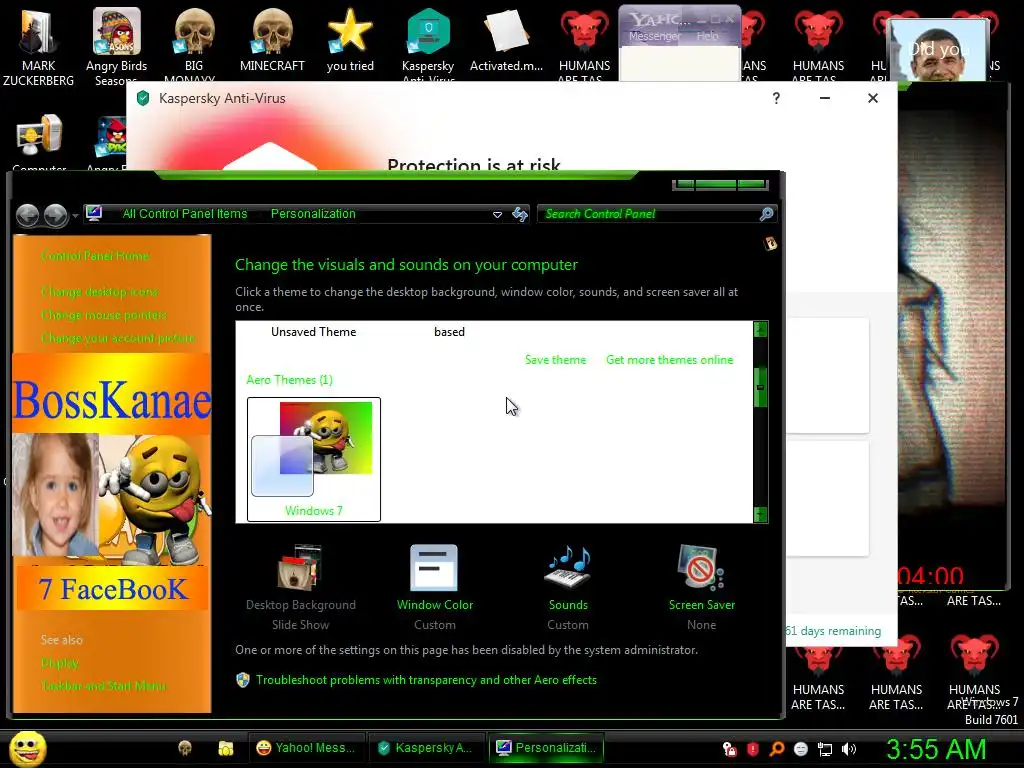Switch to Kaspersky Anti-Virus taskbar button
The width and height of the screenshot is (1024, 768).
pos(426,748)
